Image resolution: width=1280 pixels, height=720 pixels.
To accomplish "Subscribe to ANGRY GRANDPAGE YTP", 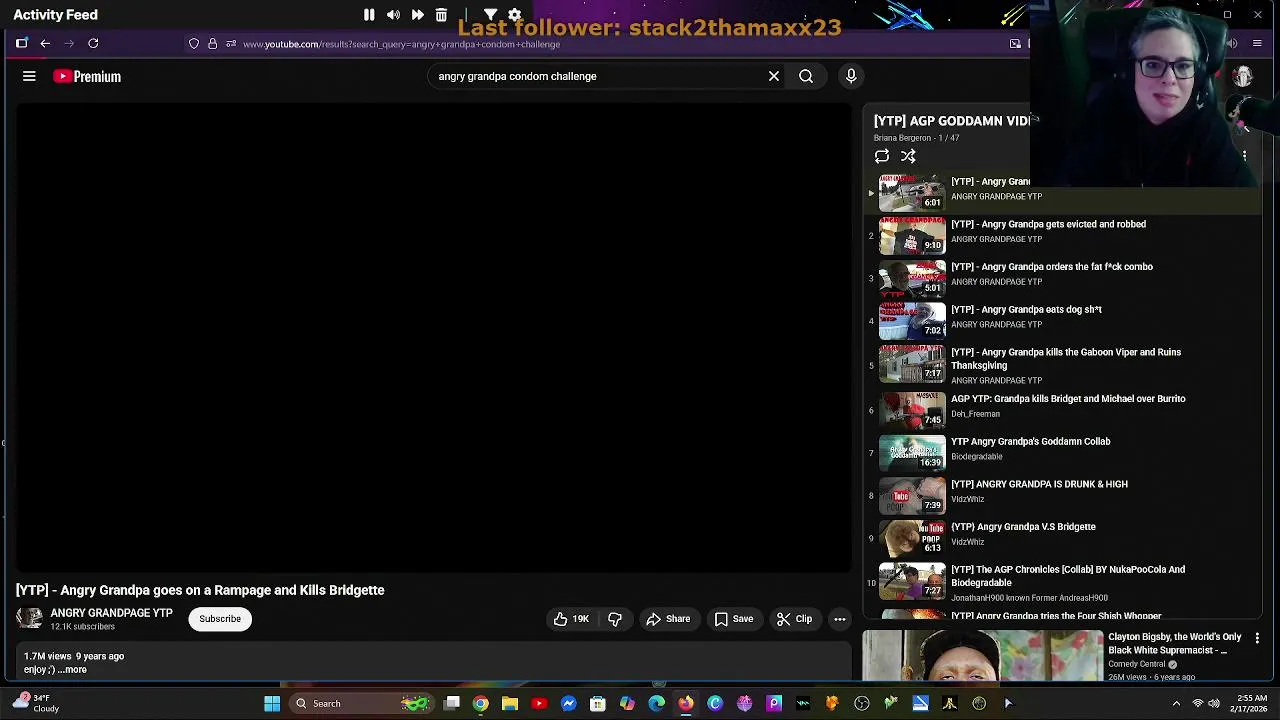I will click(x=220, y=619).
